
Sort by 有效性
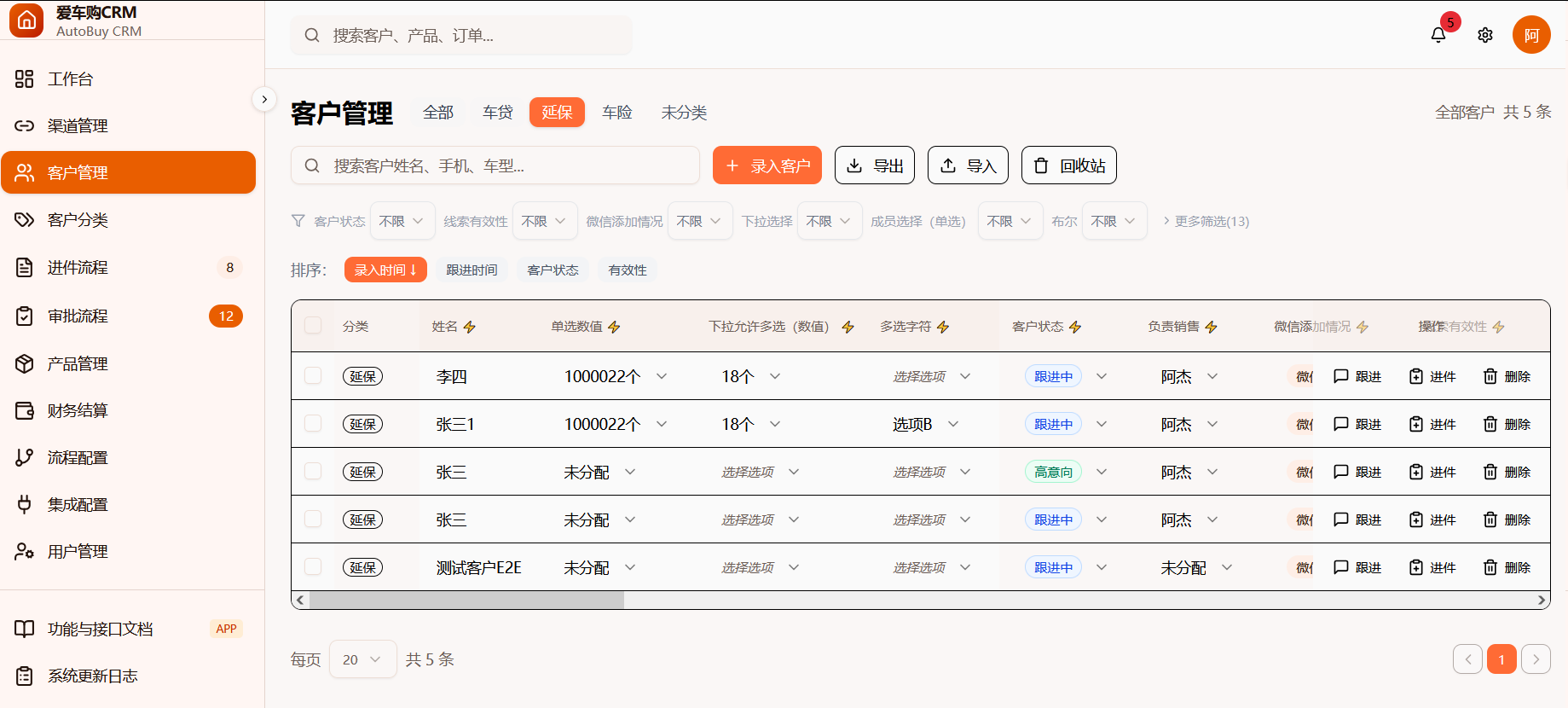coord(628,270)
